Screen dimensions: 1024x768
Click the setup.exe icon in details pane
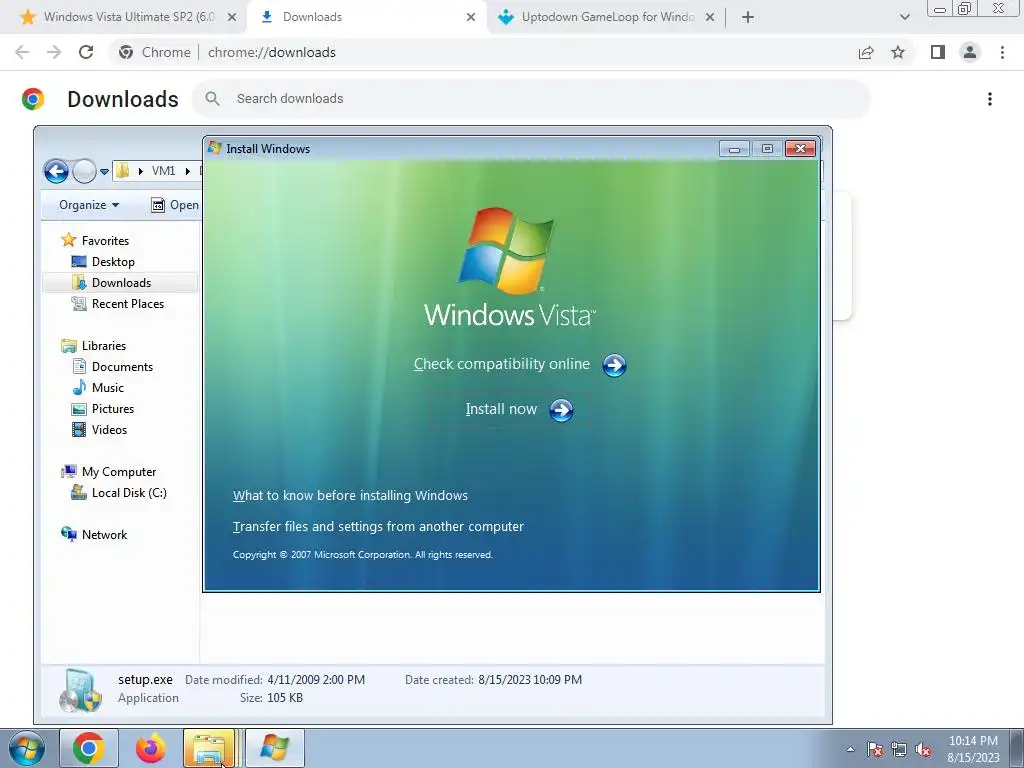80,690
